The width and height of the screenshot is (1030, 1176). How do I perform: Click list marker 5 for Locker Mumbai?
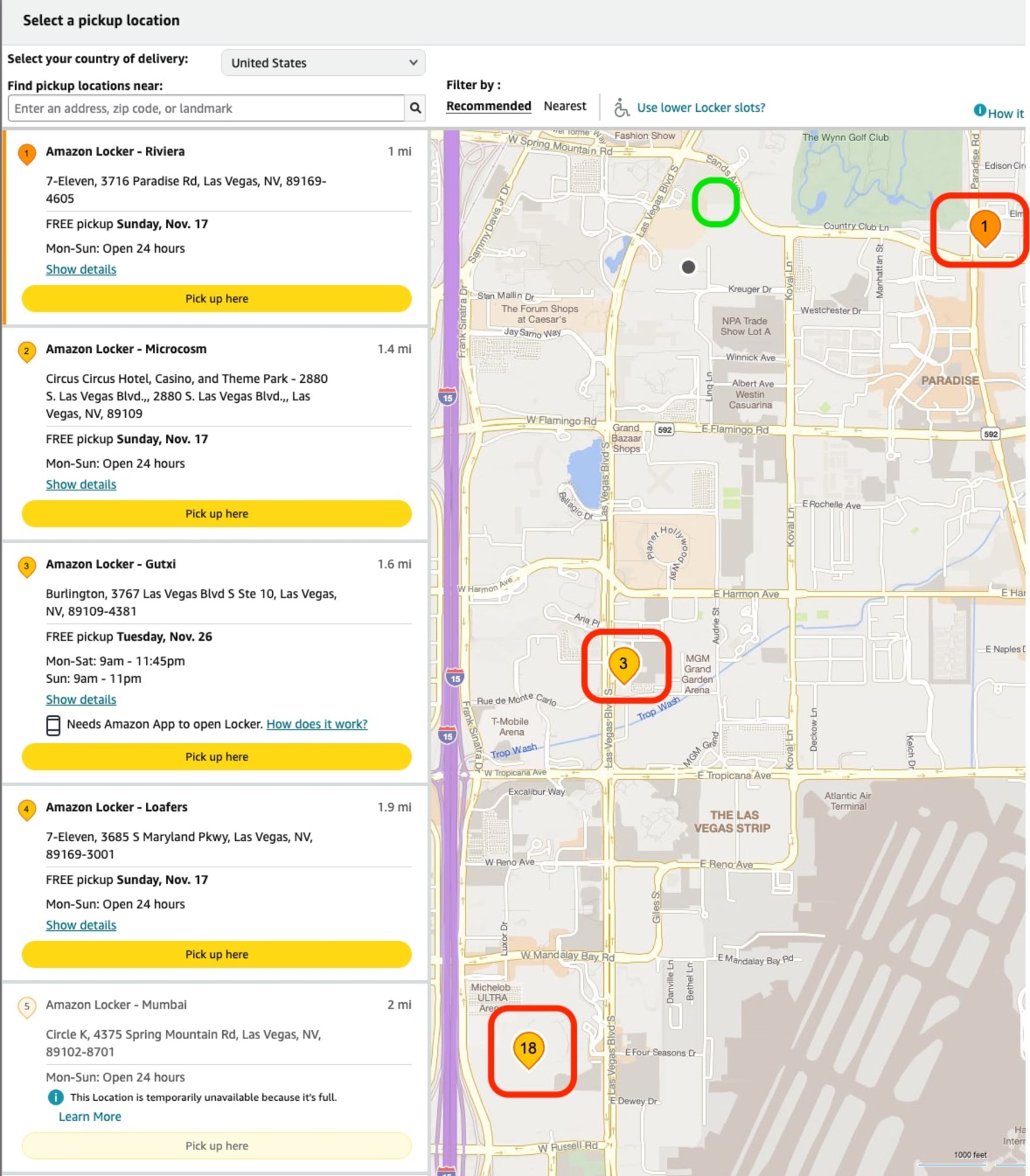[x=26, y=1007]
